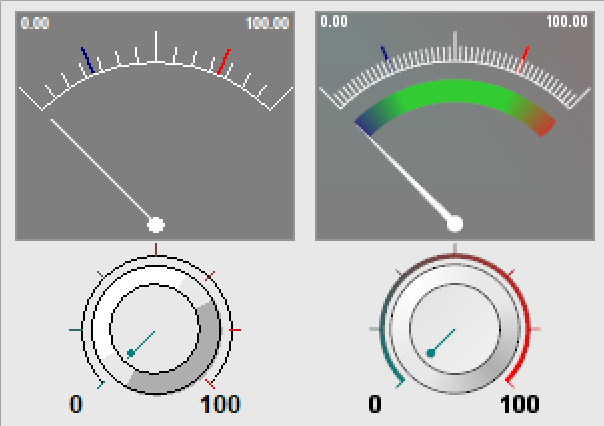This screenshot has width=604, height=426.
Task: Click the red marker on right meter
Action: pyautogui.click(x=524, y=55)
